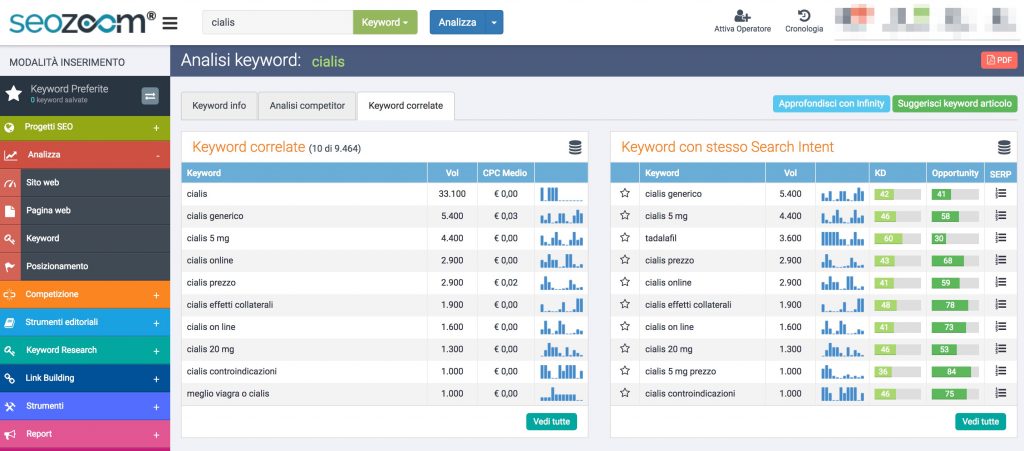
Task: Click the swap arrows icon in Keyword Preferite
Action: coord(150,96)
